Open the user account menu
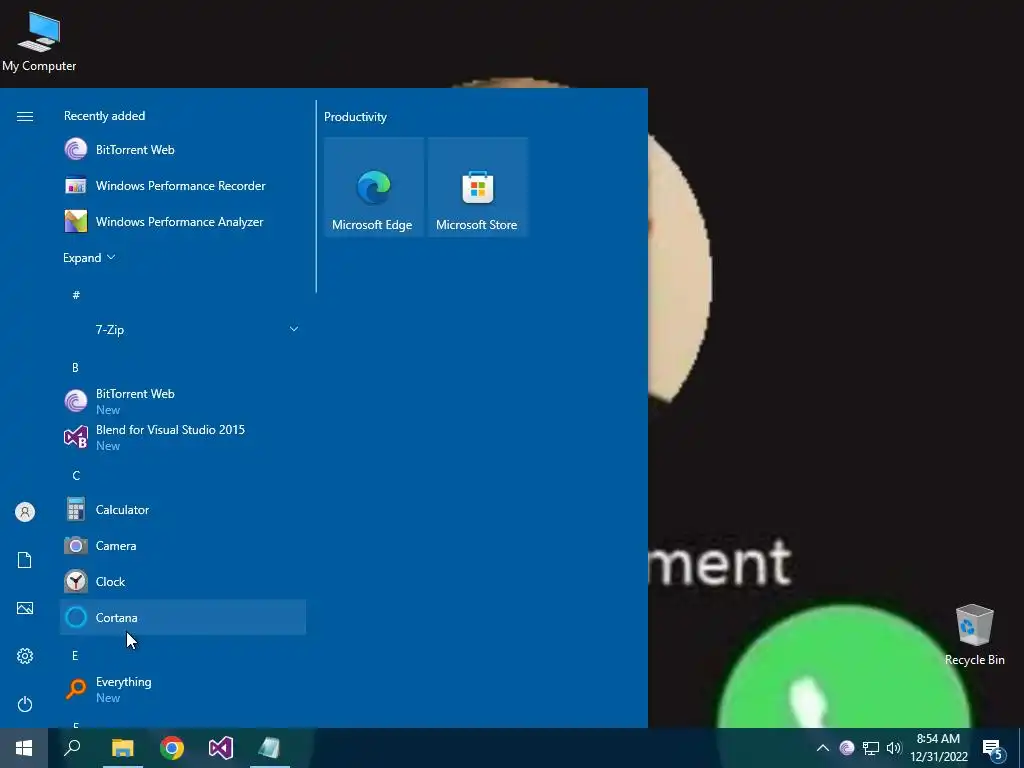Viewport: 1024px width, 768px height. pyautogui.click(x=25, y=512)
